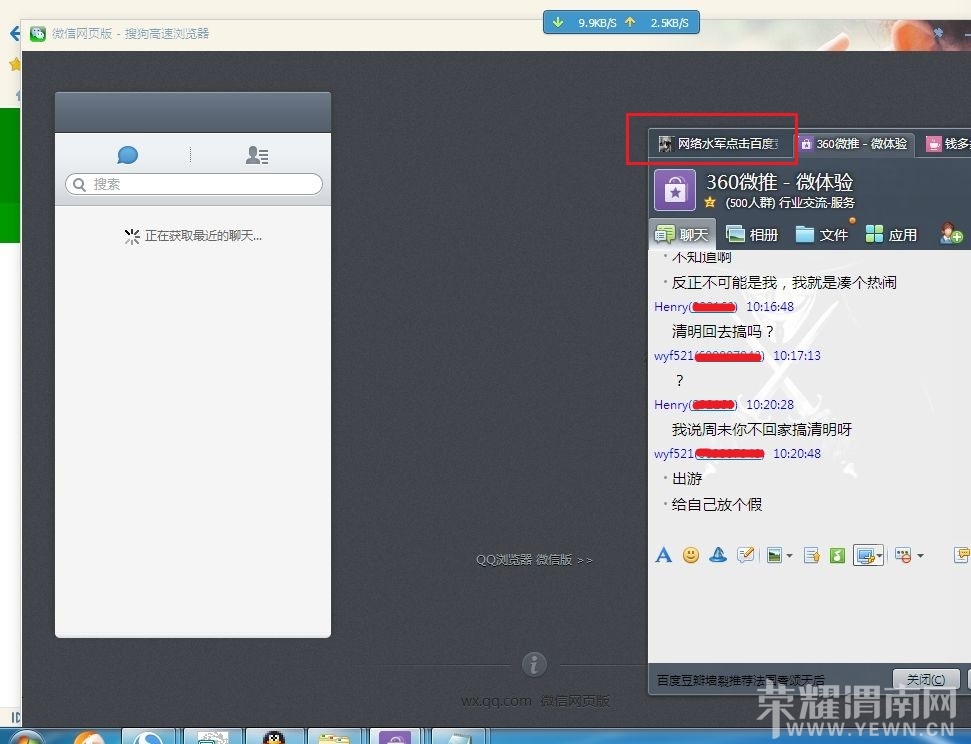Image resolution: width=971 pixels, height=744 pixels.
Task: Expand the screen capture dropdown arrow
Action: pos(879,556)
